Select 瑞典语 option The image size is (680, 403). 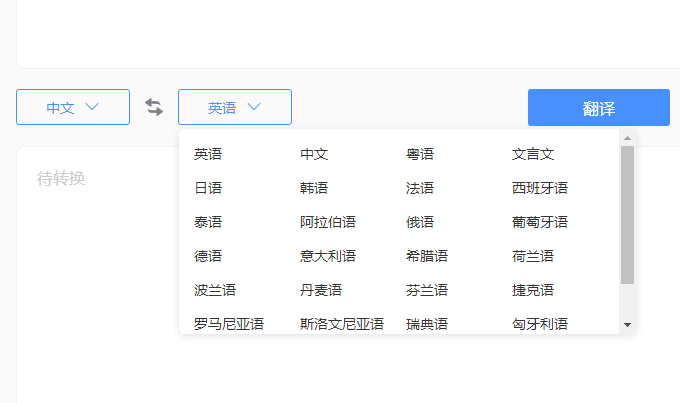click(x=427, y=324)
